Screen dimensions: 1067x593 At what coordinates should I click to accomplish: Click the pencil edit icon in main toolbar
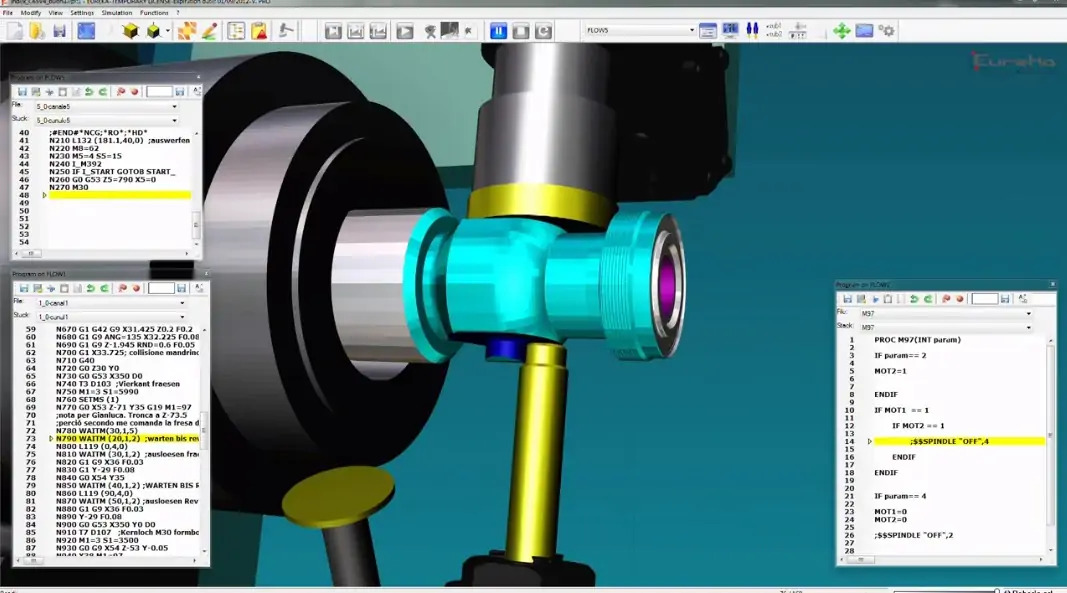210,31
